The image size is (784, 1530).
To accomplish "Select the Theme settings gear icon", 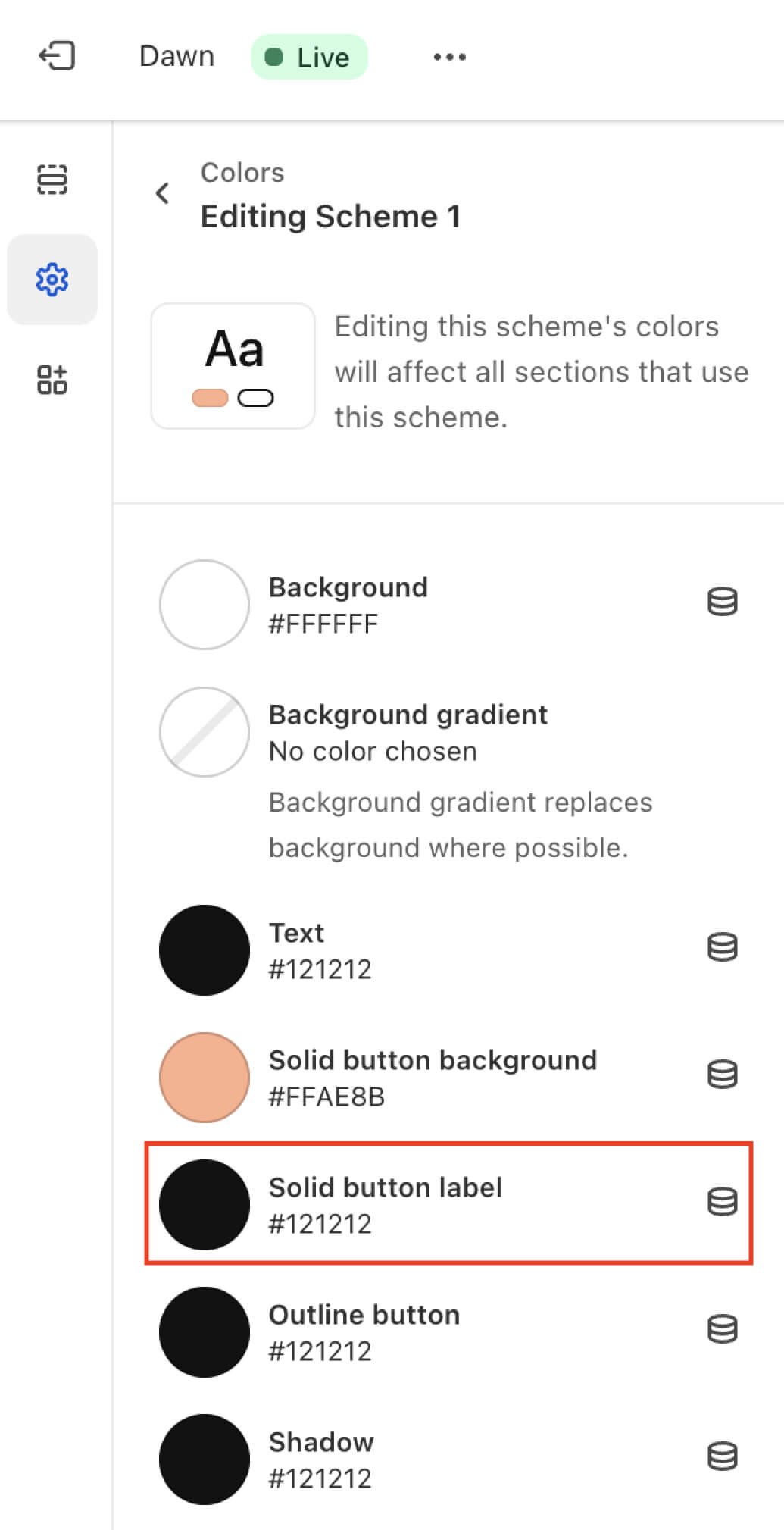I will click(x=52, y=280).
